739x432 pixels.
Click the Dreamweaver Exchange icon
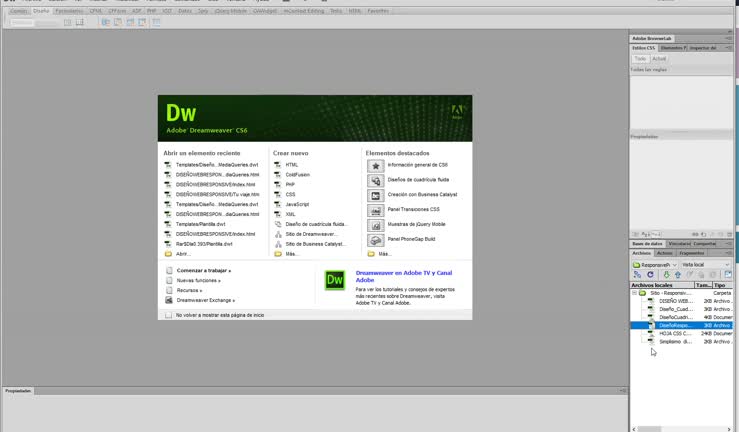coord(169,300)
